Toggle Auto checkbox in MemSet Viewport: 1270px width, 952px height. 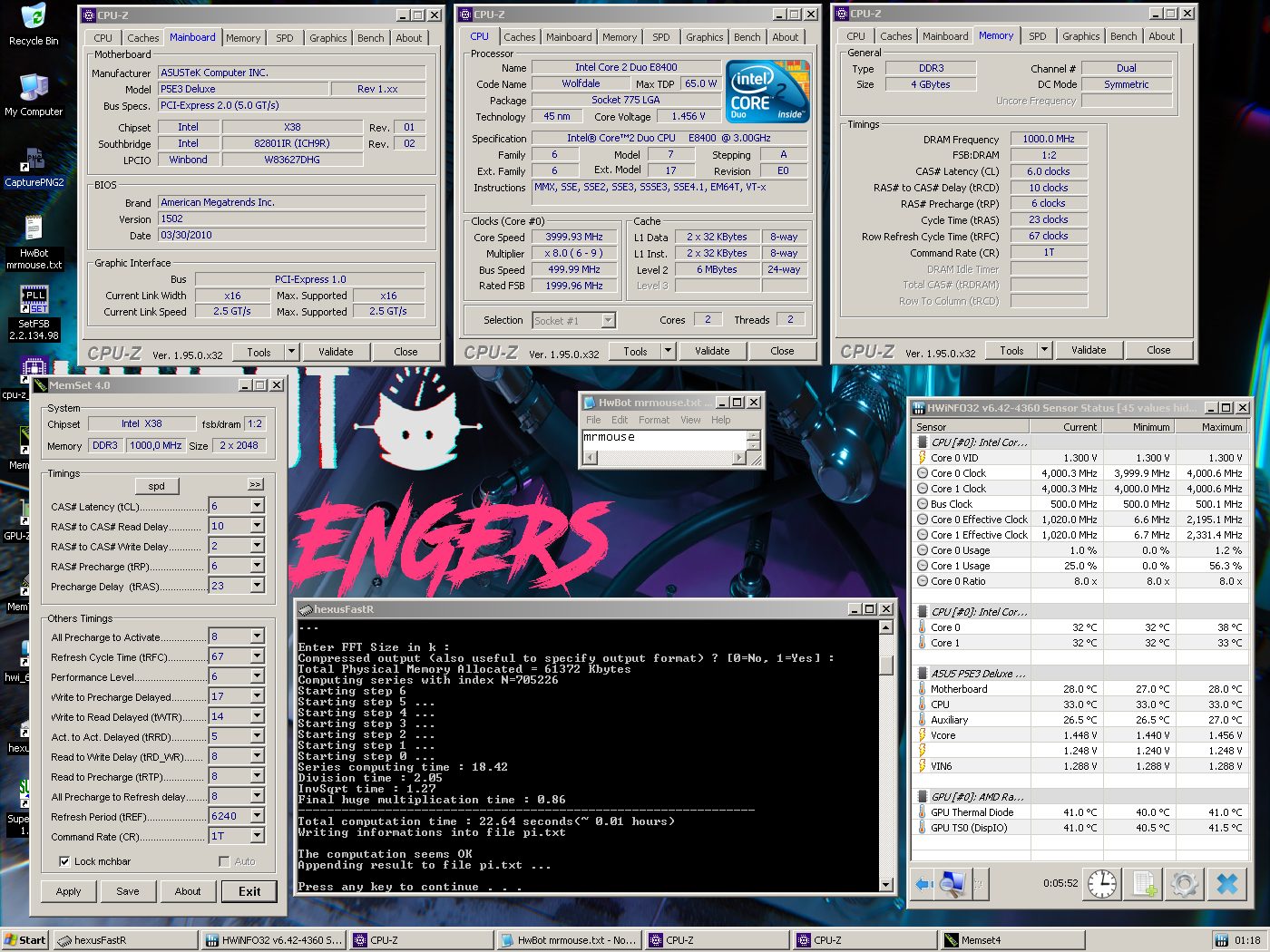coord(224,861)
